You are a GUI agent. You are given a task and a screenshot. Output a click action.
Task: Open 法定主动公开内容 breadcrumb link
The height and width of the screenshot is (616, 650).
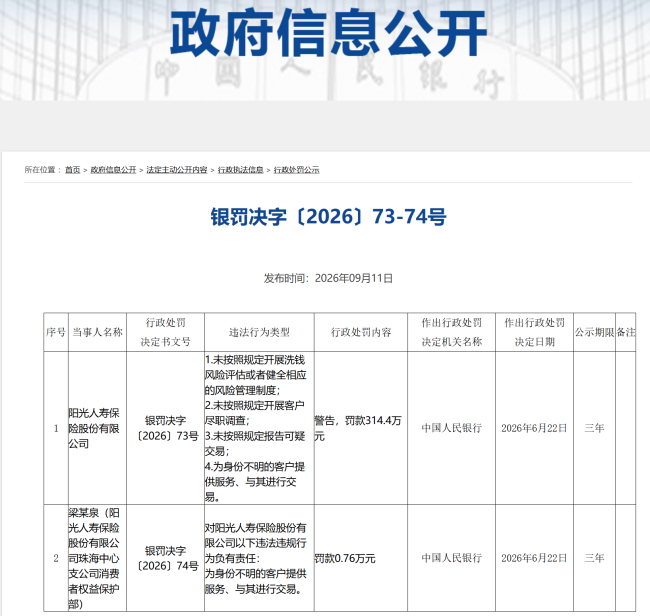(177, 170)
